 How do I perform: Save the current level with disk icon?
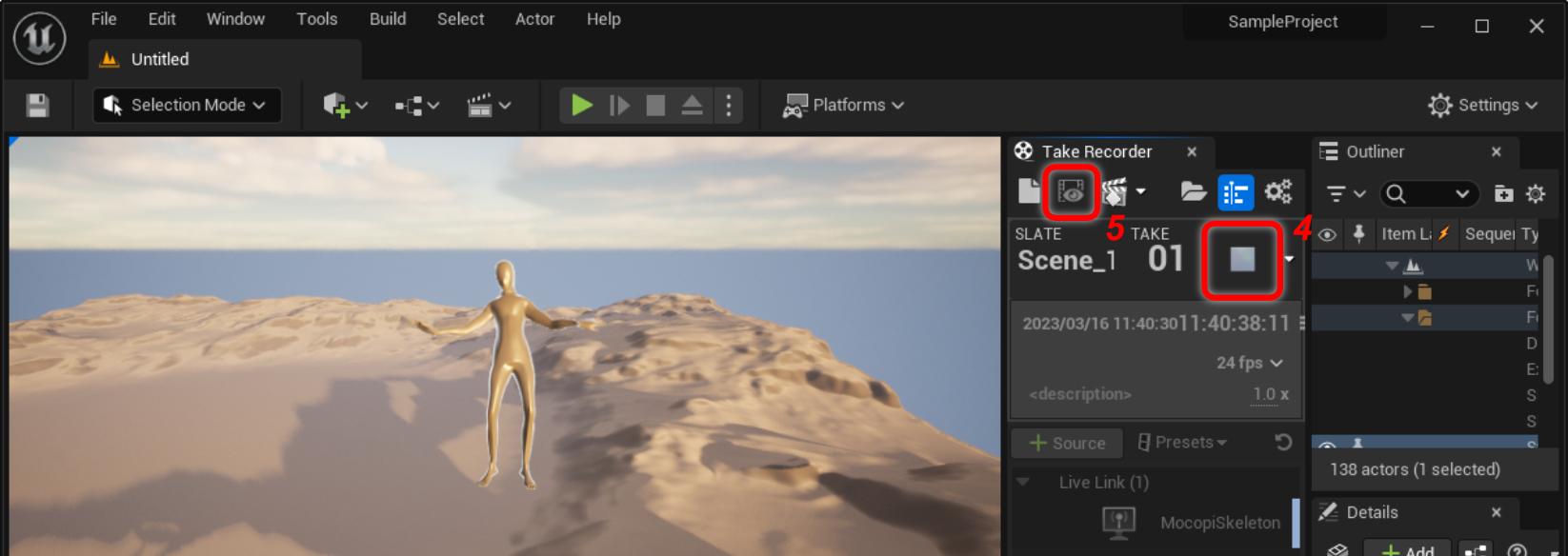coord(37,105)
